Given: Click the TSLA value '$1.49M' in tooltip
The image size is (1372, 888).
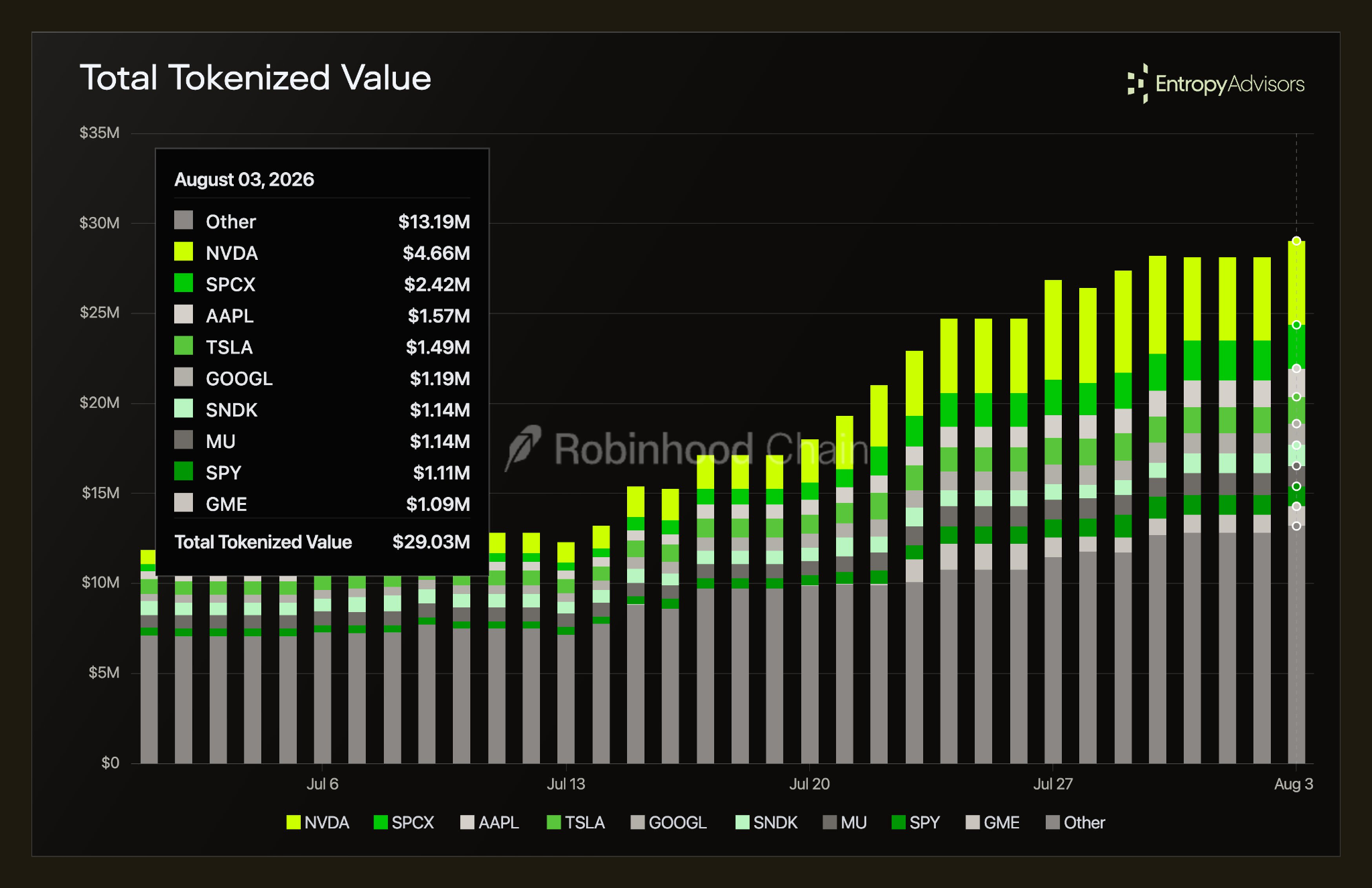Looking at the screenshot, I should pyautogui.click(x=438, y=348).
